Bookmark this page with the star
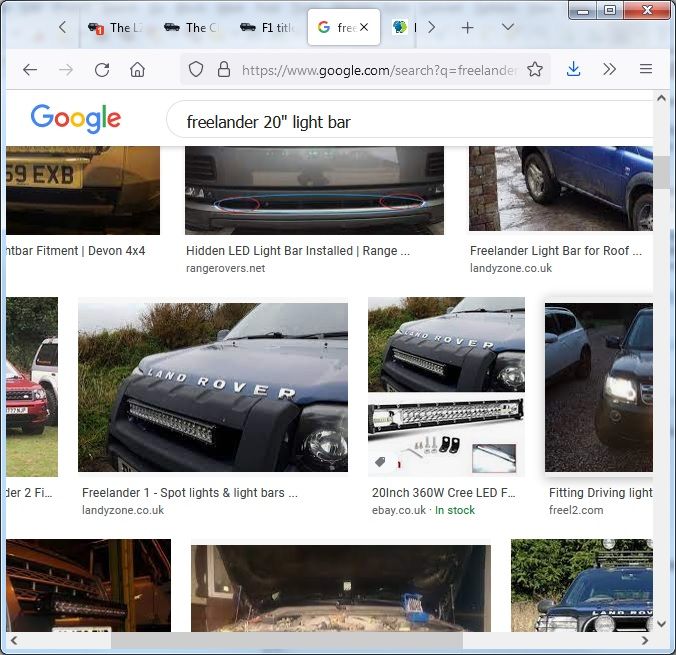Screen dimensions: 676x655 (x=535, y=69)
